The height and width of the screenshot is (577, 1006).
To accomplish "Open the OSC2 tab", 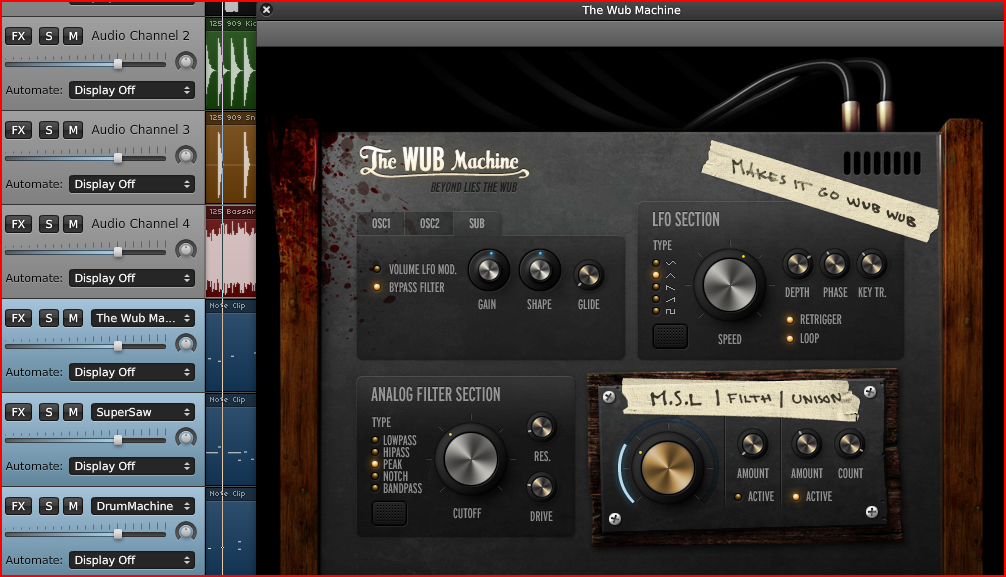I will (428, 224).
